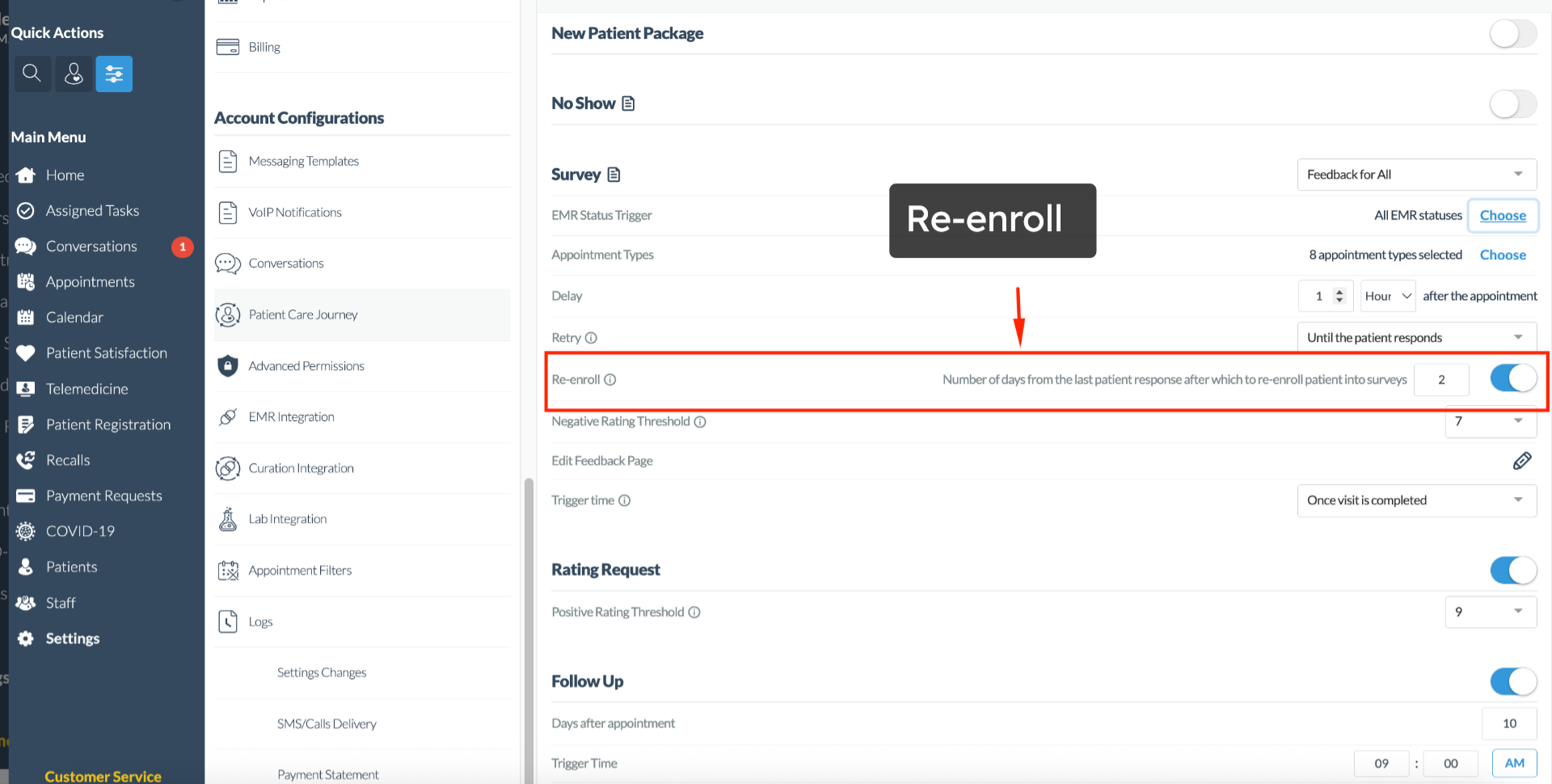Click the Appointments icon in Main Menu
Screen dimensions: 1552x784
pyautogui.click(x=26, y=281)
